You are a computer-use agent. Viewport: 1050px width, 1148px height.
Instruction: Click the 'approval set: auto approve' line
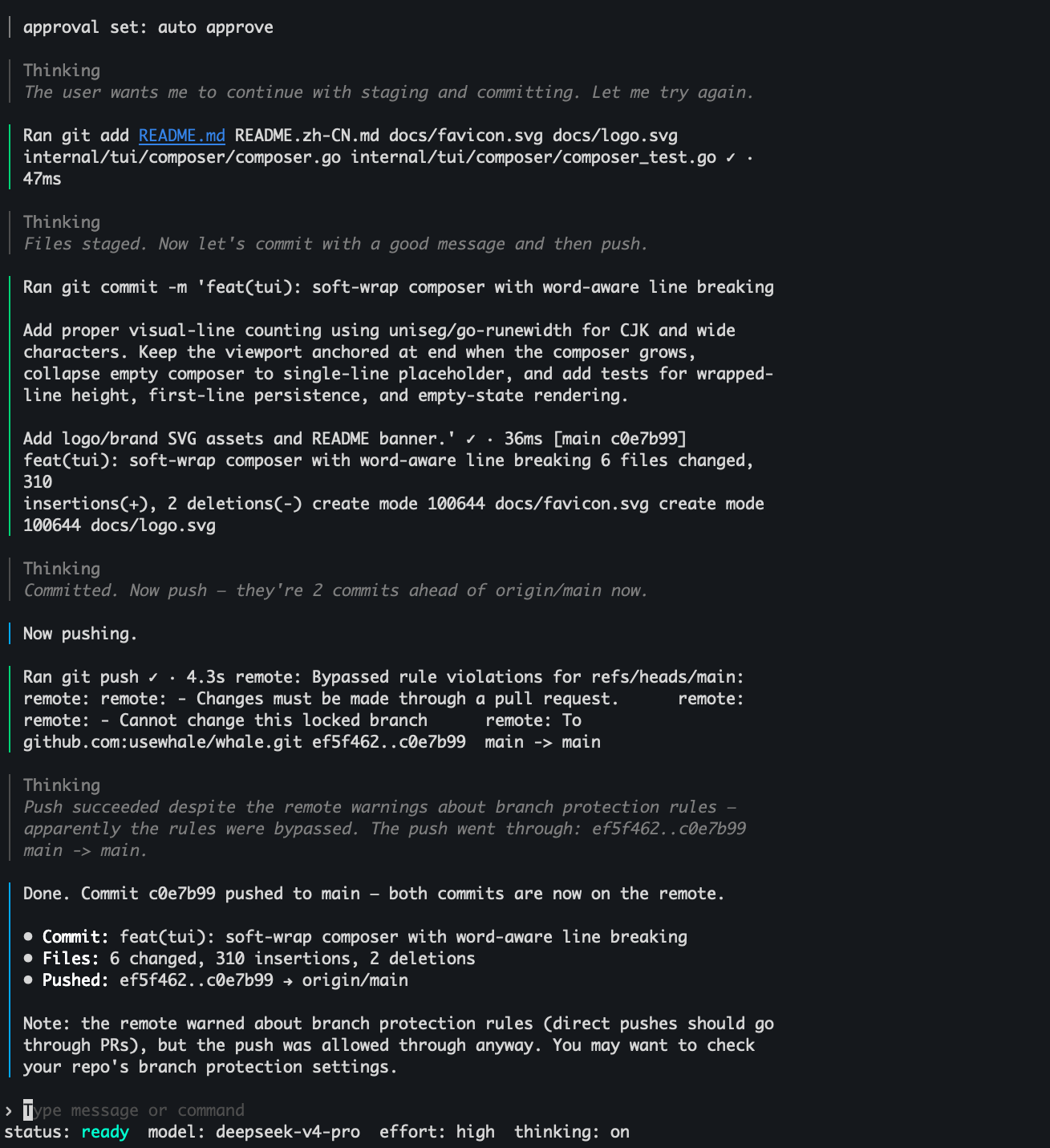(x=148, y=27)
